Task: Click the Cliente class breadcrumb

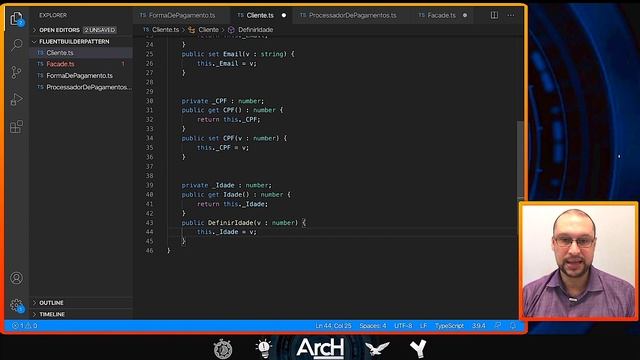Action: coord(208,30)
